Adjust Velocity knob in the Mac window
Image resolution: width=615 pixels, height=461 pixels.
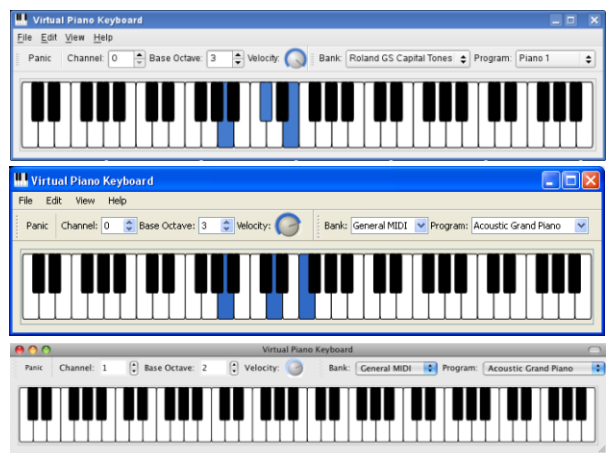(295, 368)
